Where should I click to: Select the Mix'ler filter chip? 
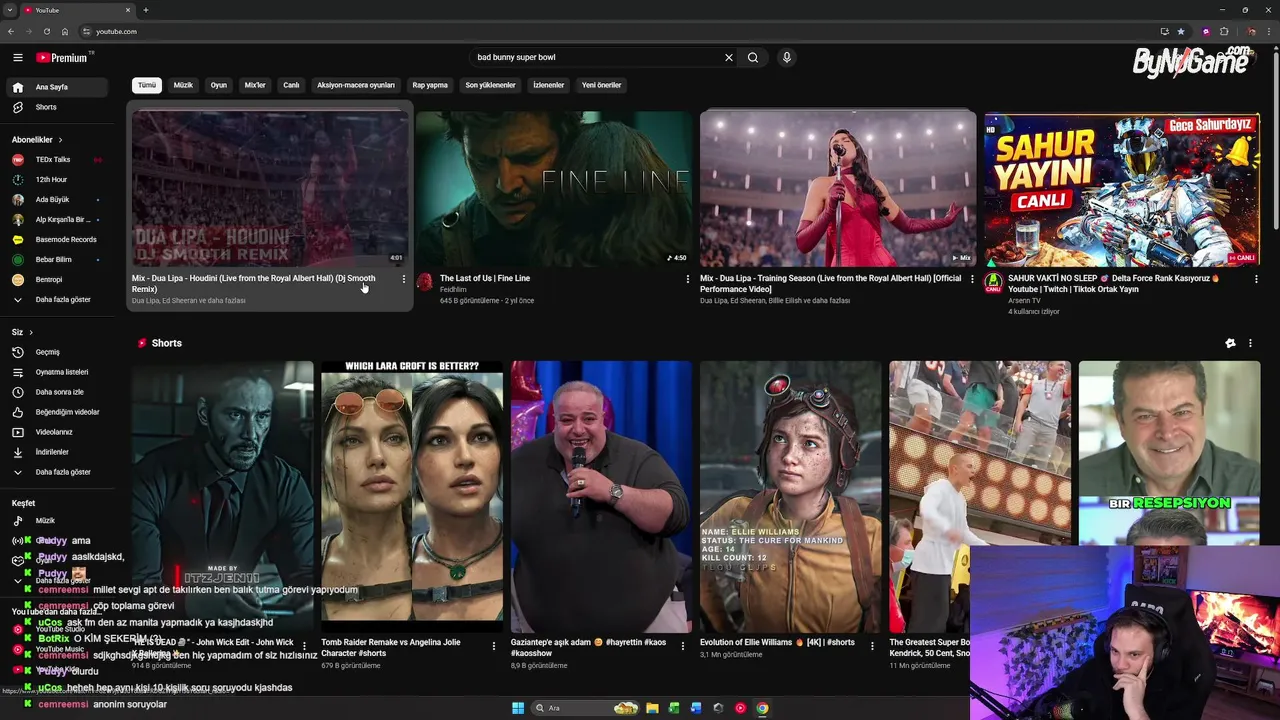pyautogui.click(x=255, y=85)
